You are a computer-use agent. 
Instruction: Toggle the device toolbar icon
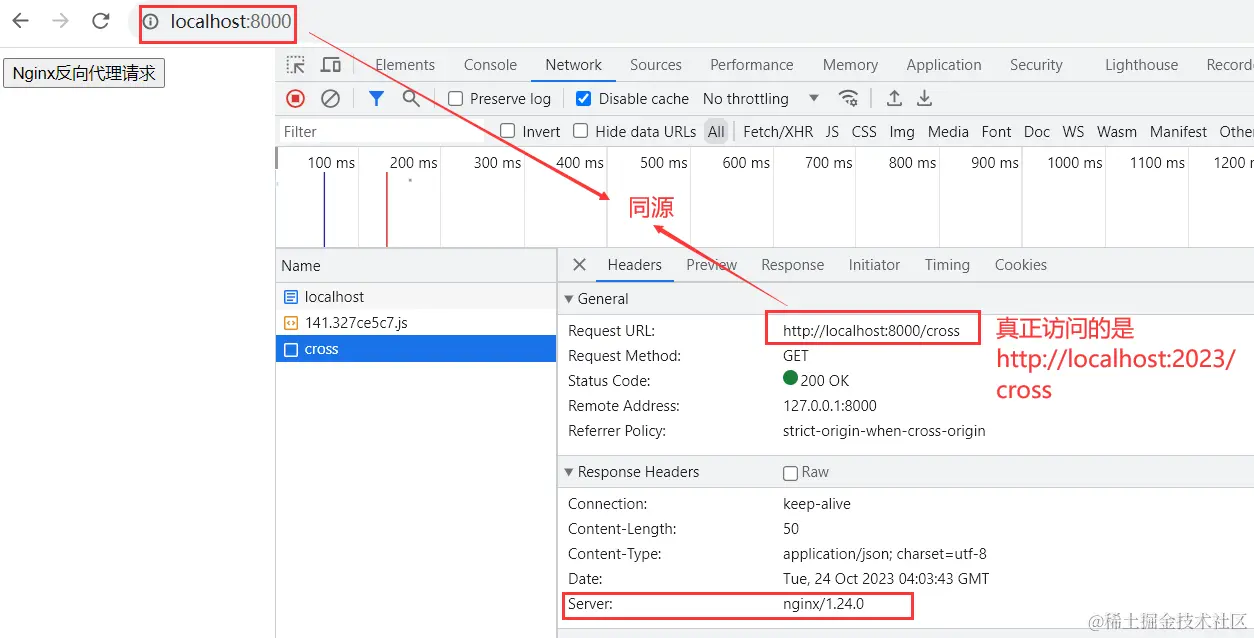[331, 65]
